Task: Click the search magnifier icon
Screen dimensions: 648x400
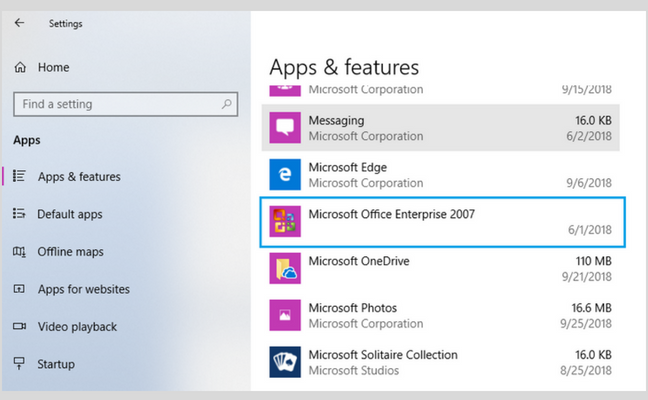Action: pos(226,104)
